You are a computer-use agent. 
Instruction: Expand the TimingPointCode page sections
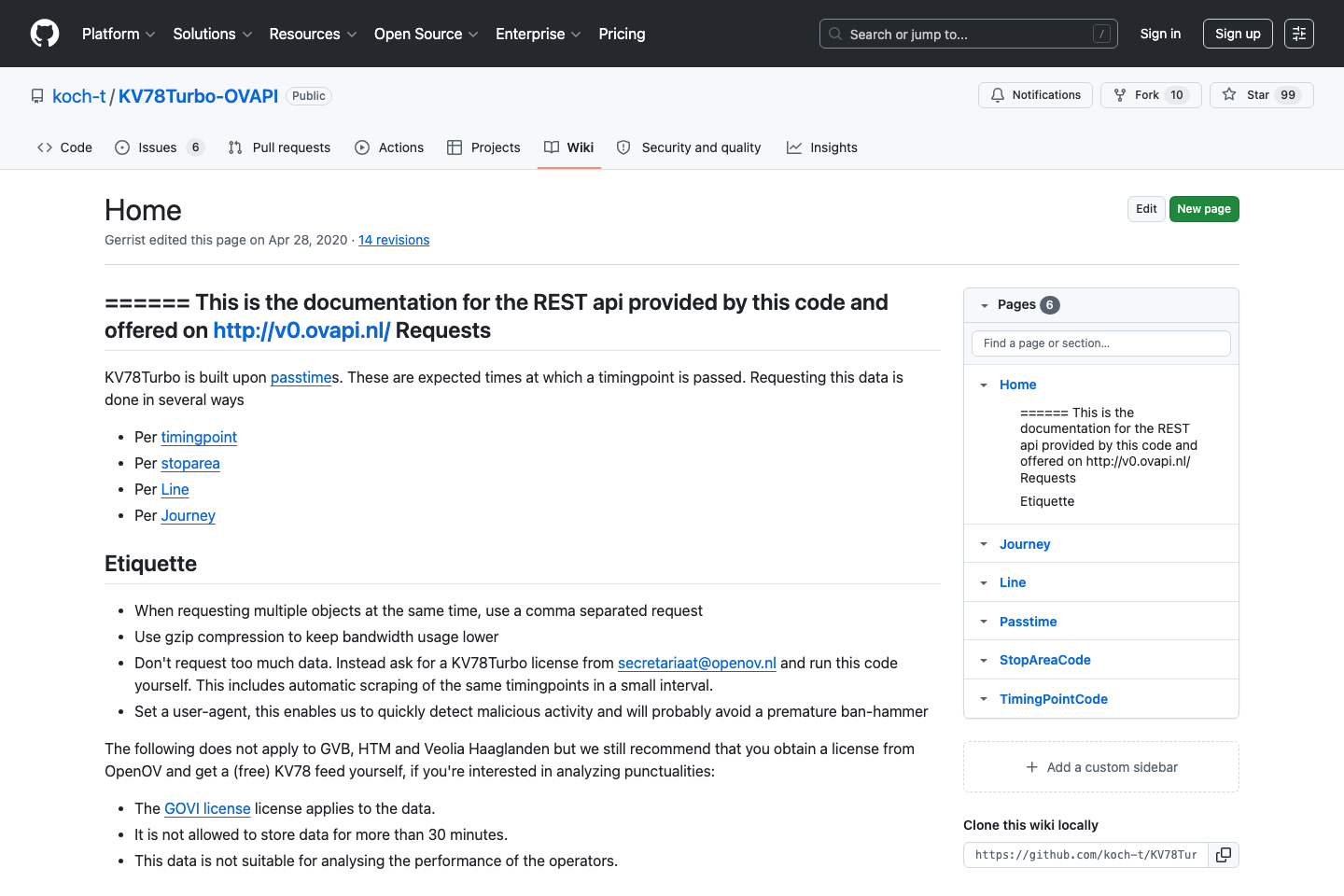pyautogui.click(x=984, y=699)
